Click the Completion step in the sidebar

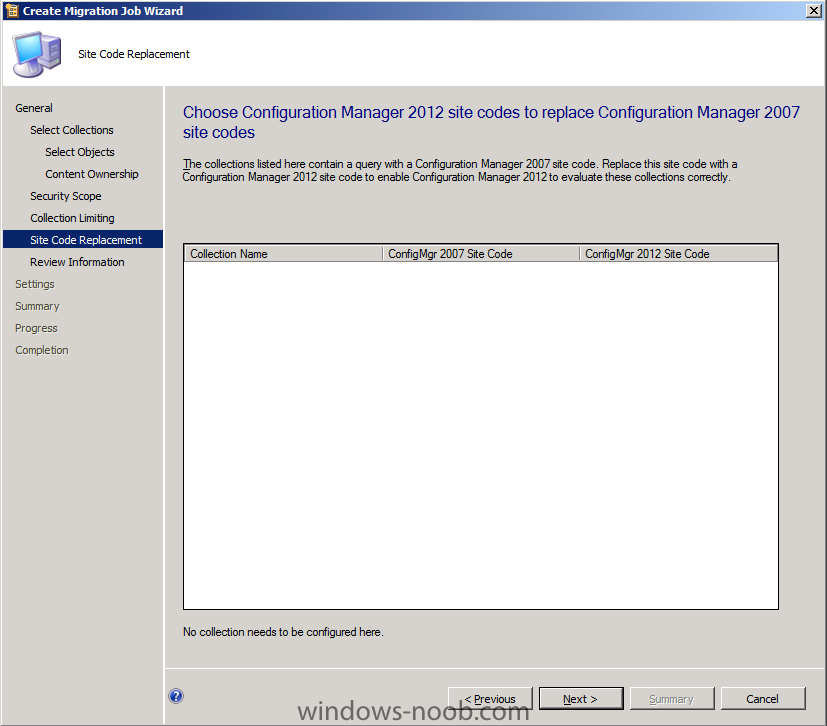tap(42, 350)
